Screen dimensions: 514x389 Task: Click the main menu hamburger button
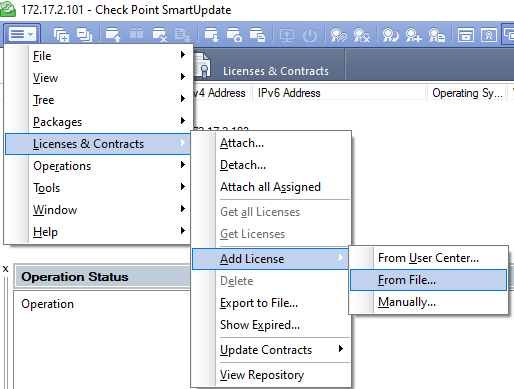point(22,34)
